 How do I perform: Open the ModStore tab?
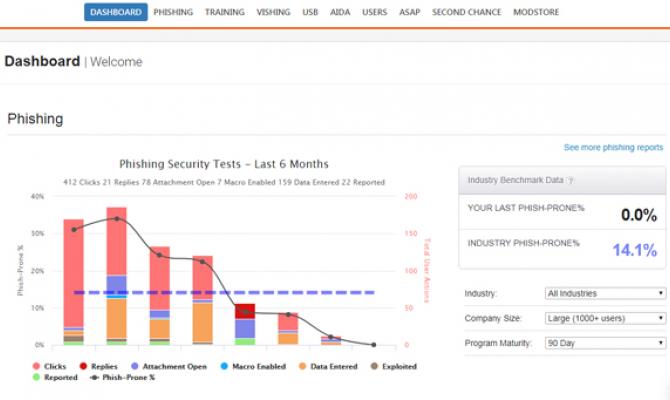[536, 12]
